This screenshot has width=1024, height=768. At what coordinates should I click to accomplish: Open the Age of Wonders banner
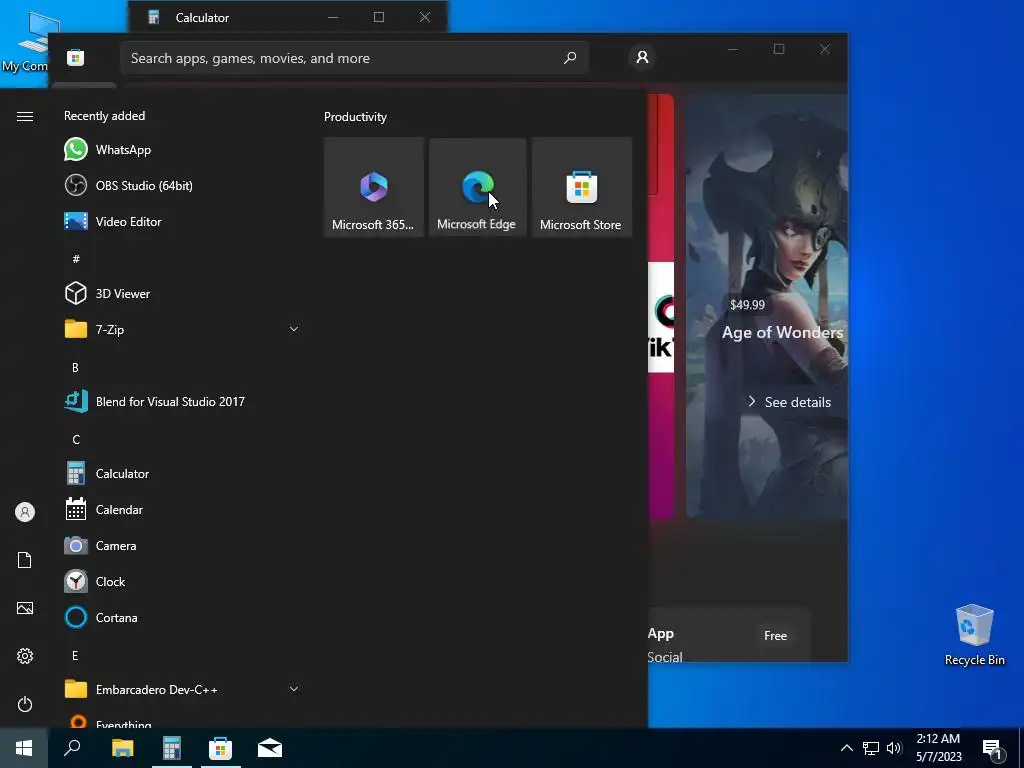pyautogui.click(x=767, y=306)
